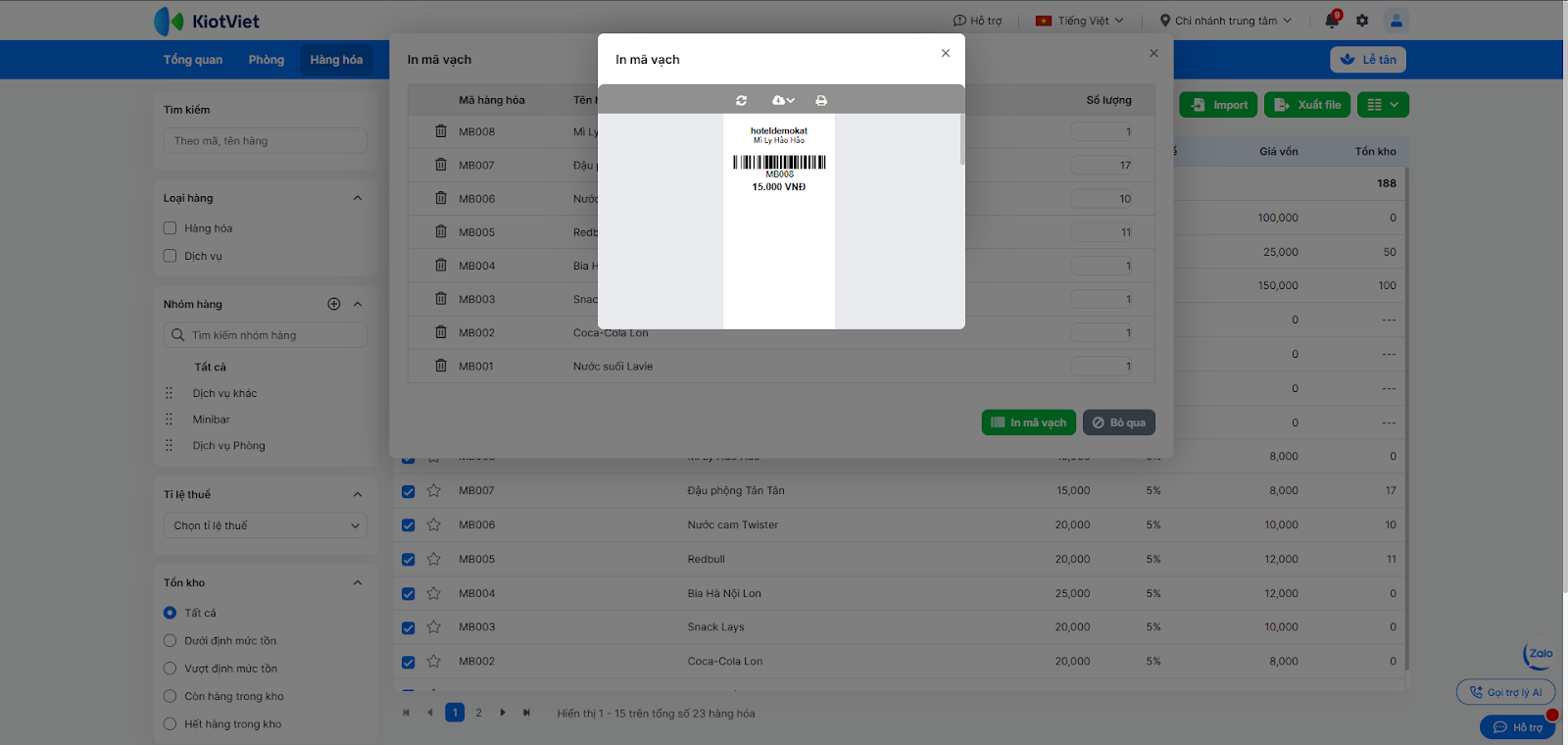Collapse the Nhóm hàng filter section

(358, 304)
